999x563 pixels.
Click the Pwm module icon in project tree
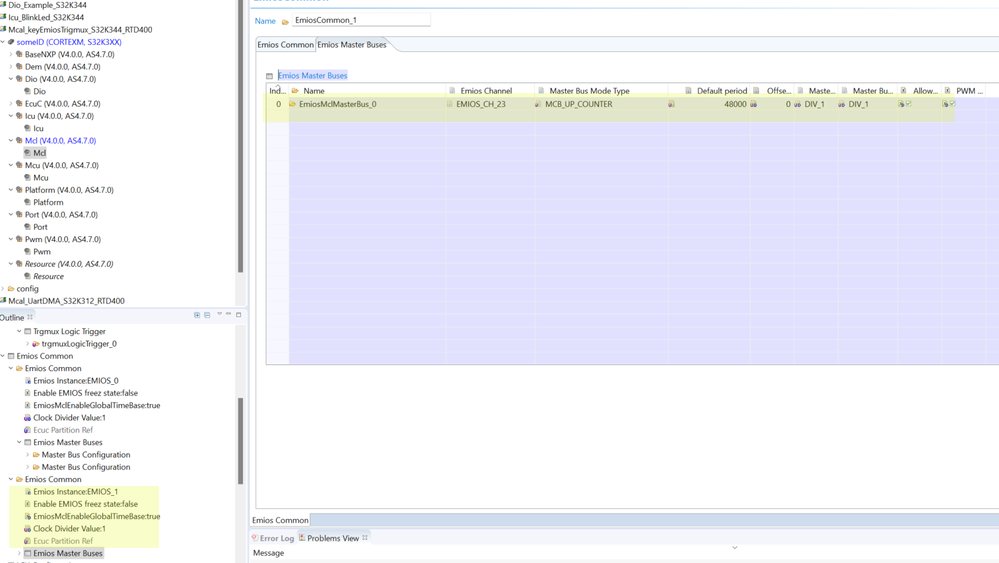(x=19, y=239)
